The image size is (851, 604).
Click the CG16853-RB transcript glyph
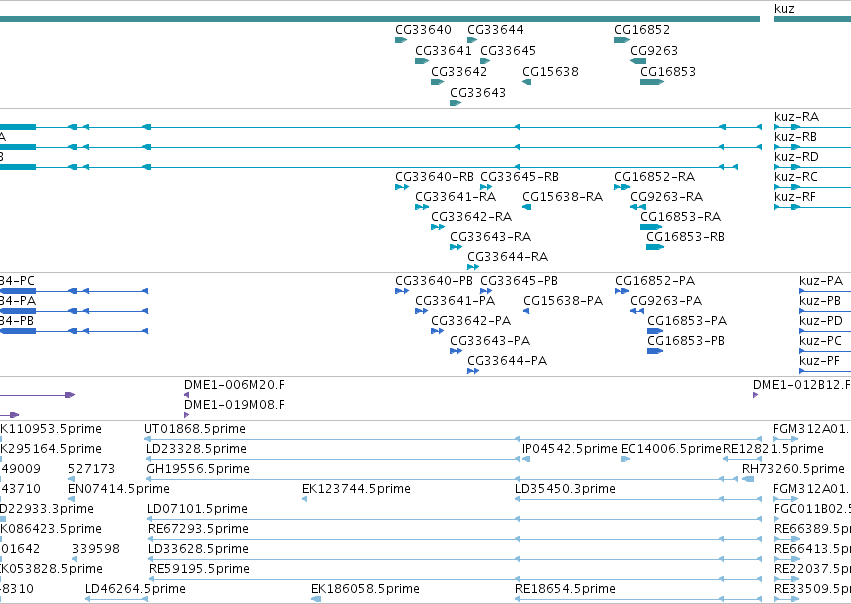(655, 247)
